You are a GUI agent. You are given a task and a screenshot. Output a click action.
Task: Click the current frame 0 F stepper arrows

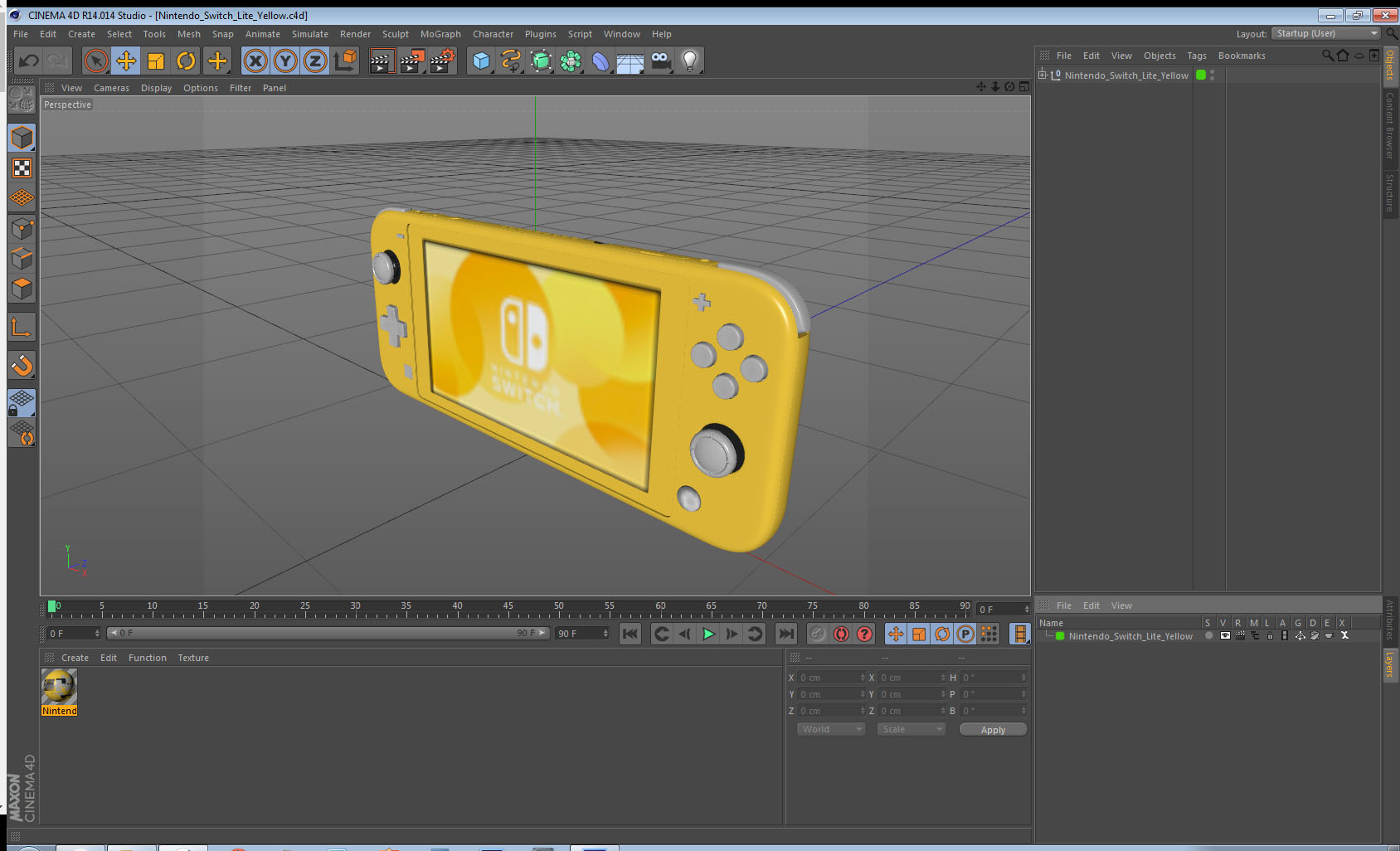coord(97,634)
